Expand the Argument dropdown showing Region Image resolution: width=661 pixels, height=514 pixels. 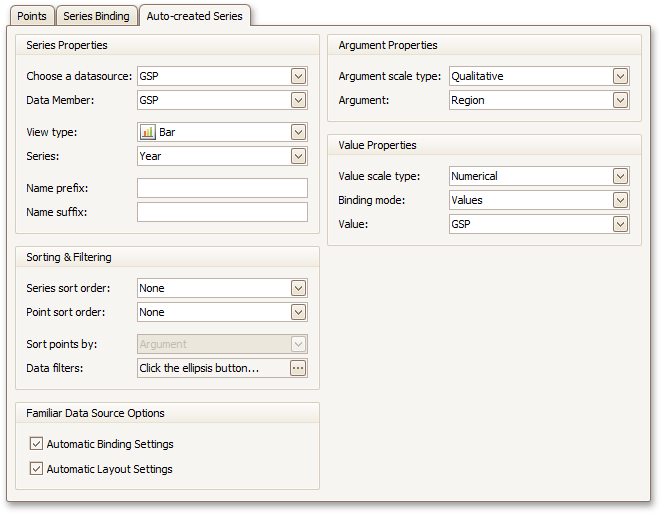pos(620,100)
